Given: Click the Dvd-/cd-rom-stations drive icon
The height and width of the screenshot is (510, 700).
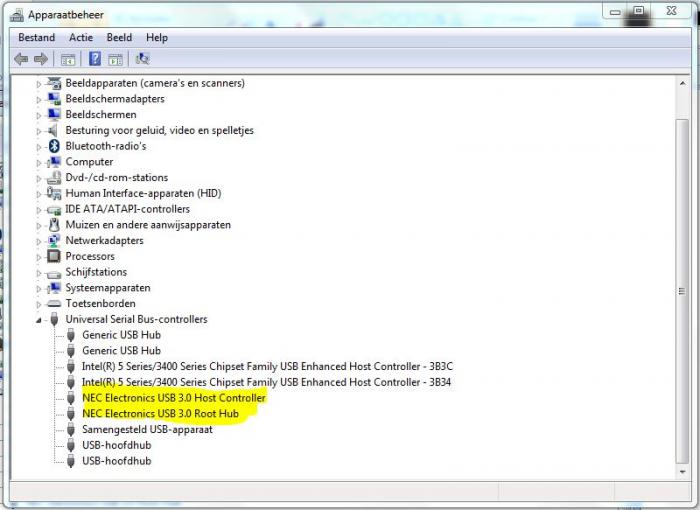Looking at the screenshot, I should 54,177.
